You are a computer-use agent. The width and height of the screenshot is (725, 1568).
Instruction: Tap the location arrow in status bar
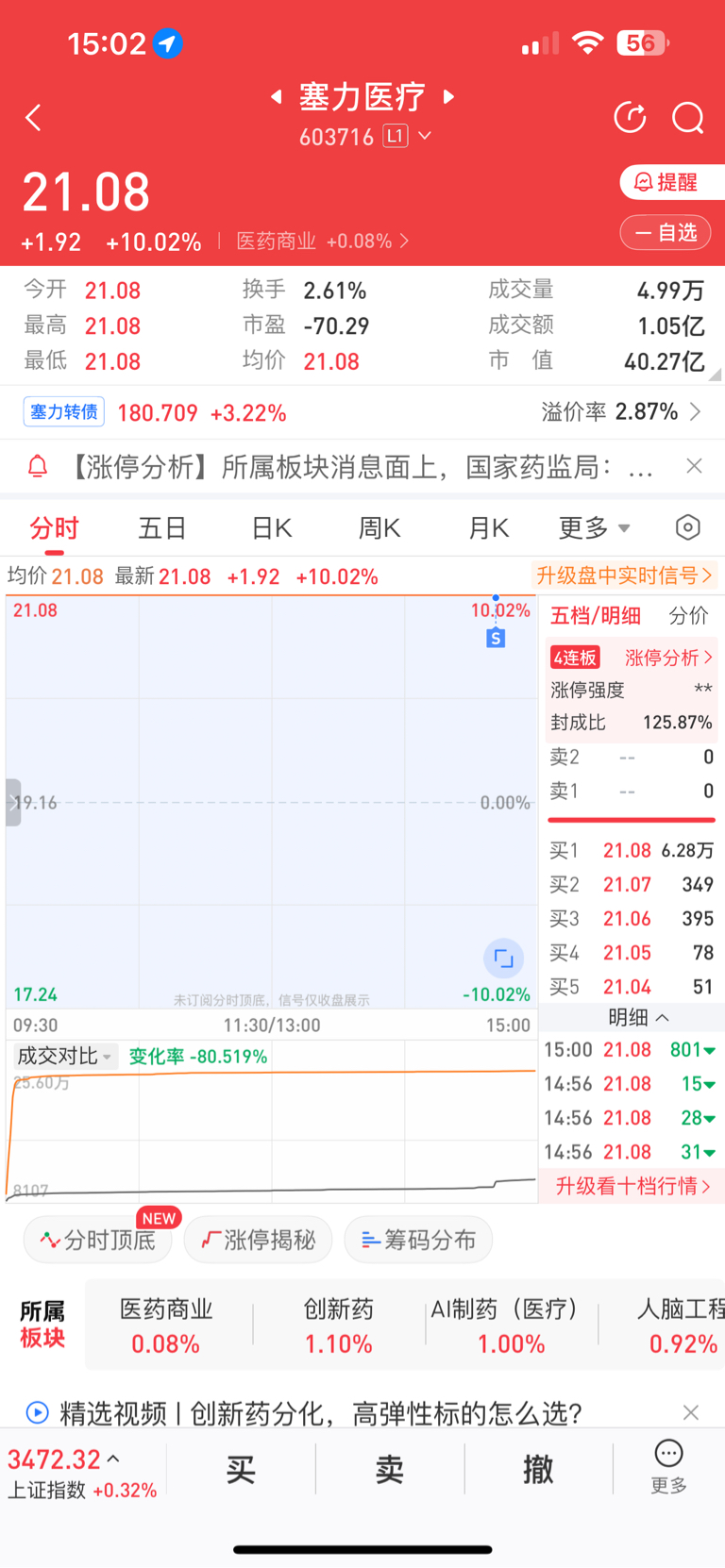pos(168,43)
